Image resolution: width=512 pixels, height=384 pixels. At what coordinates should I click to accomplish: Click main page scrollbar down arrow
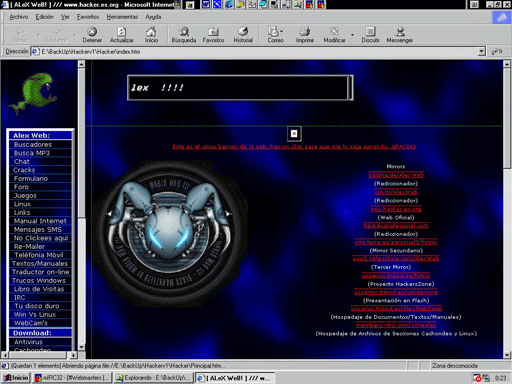pos(507,355)
